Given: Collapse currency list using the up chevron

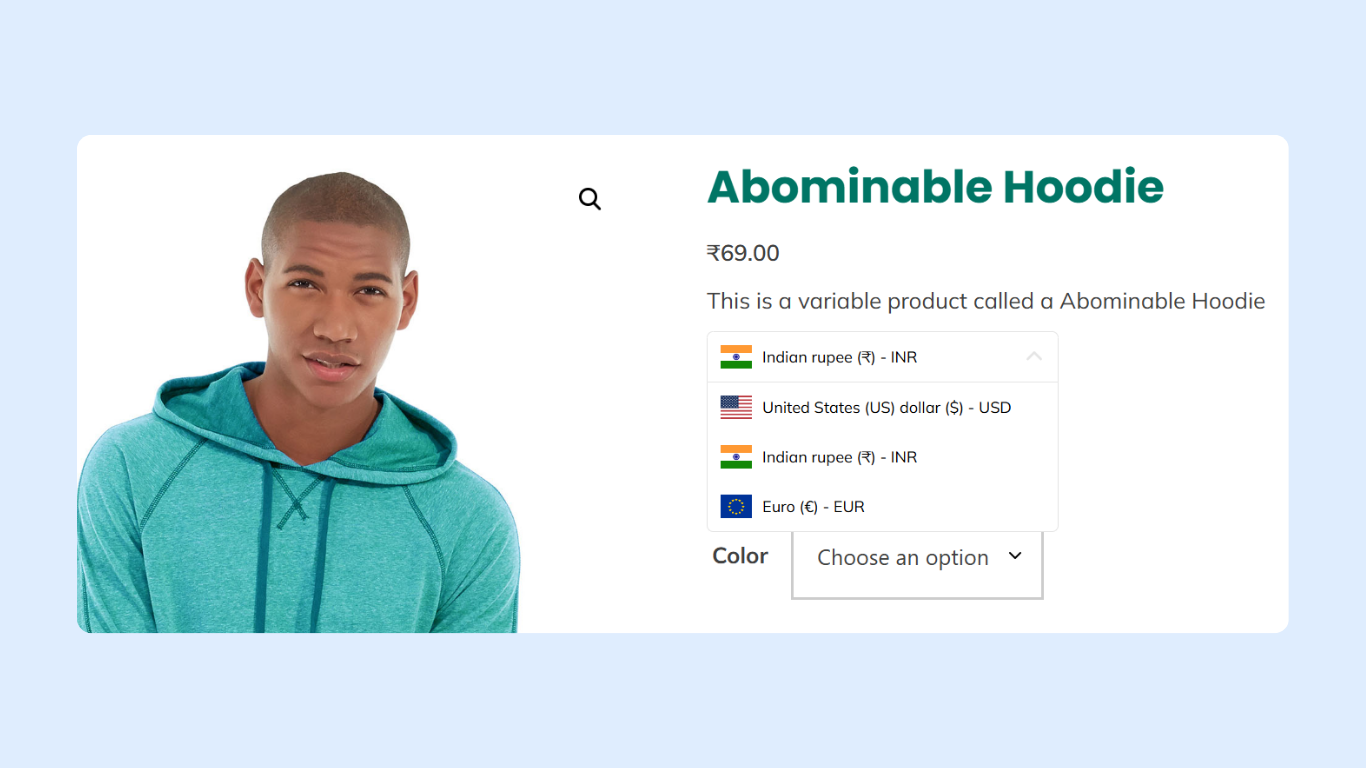Looking at the screenshot, I should pyautogui.click(x=1034, y=356).
